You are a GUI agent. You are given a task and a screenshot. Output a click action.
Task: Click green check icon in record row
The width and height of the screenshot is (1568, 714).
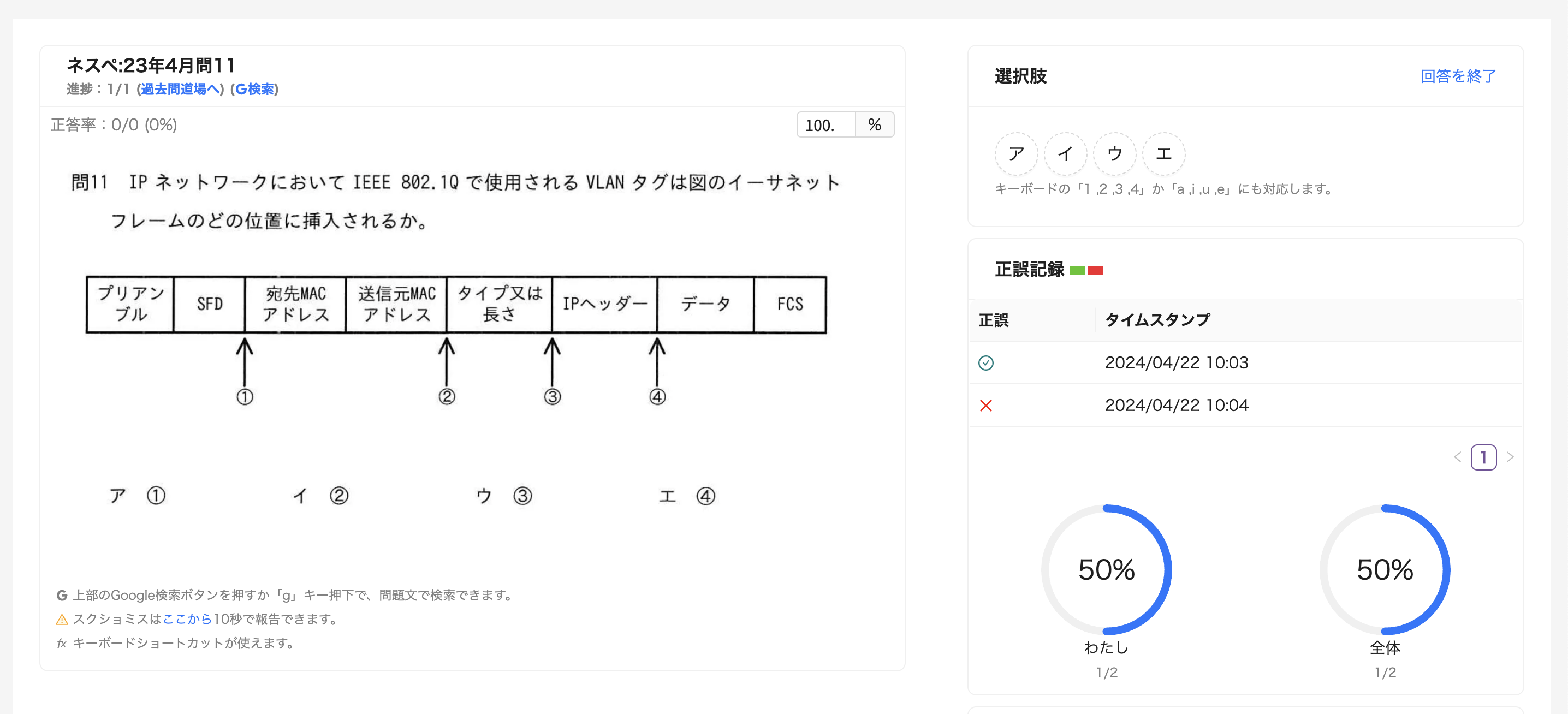click(x=986, y=364)
